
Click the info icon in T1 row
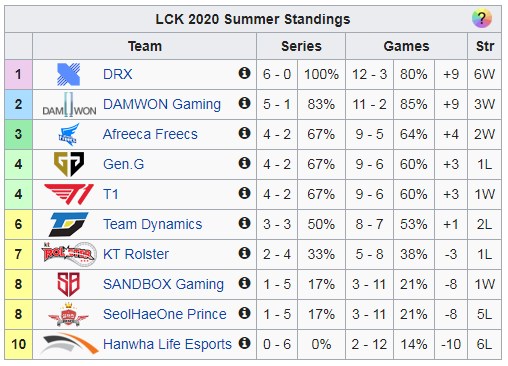coord(244,193)
